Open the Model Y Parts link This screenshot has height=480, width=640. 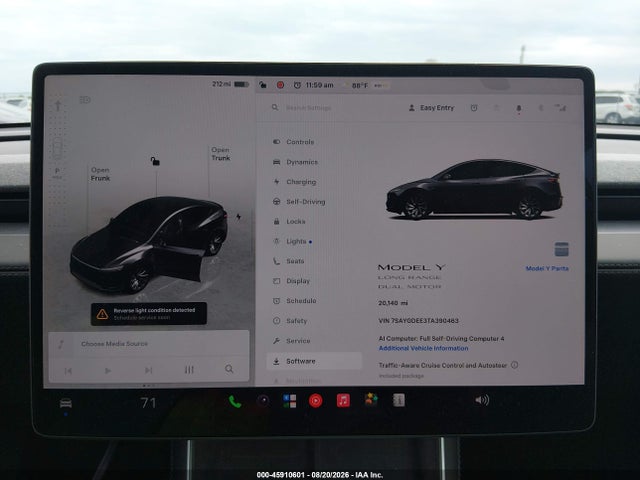pyautogui.click(x=547, y=269)
